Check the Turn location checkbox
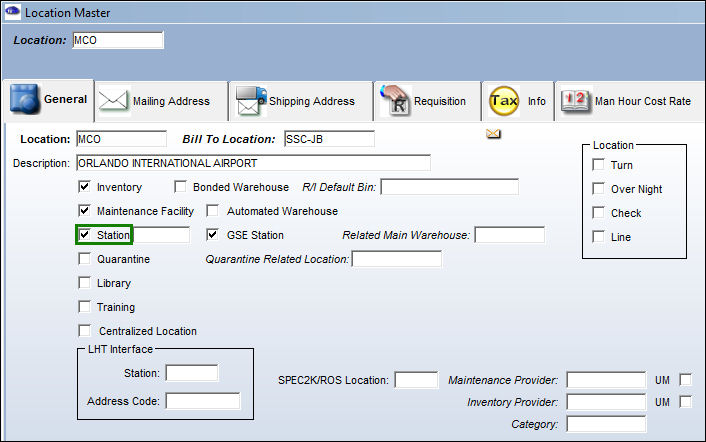 click(x=598, y=164)
